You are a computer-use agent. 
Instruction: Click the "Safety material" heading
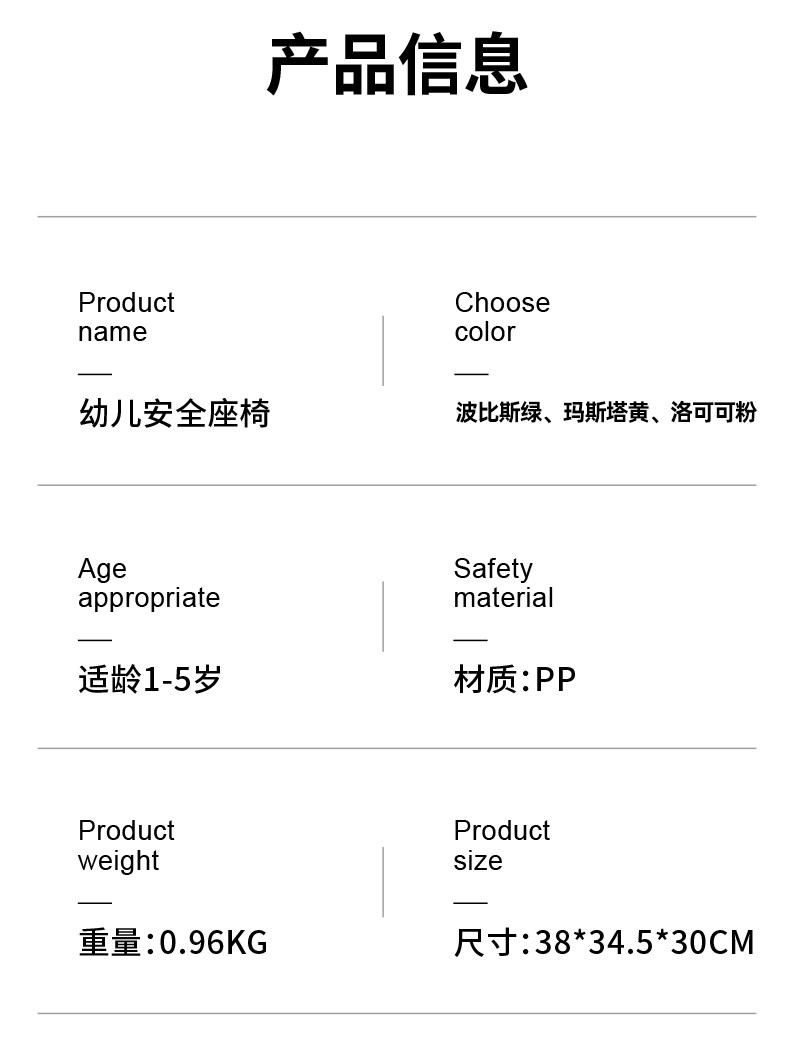(503, 583)
